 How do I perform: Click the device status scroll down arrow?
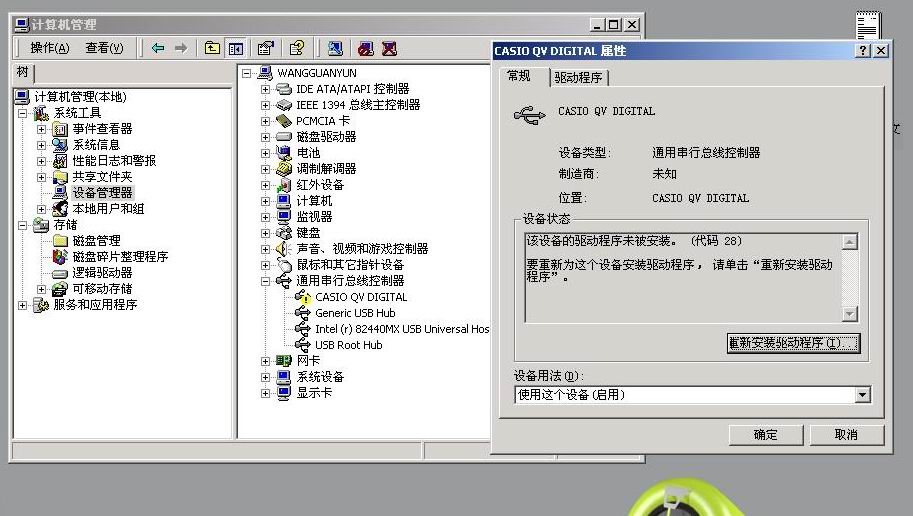pos(850,314)
